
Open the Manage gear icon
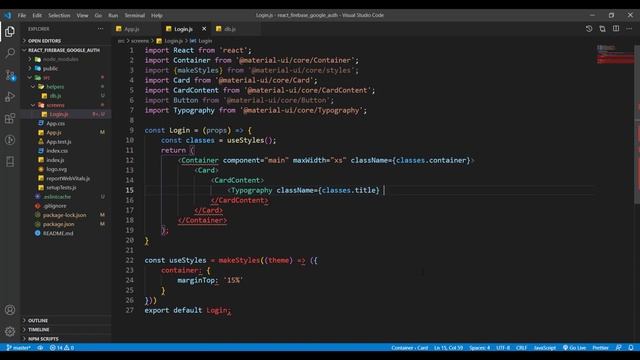(x=10, y=331)
